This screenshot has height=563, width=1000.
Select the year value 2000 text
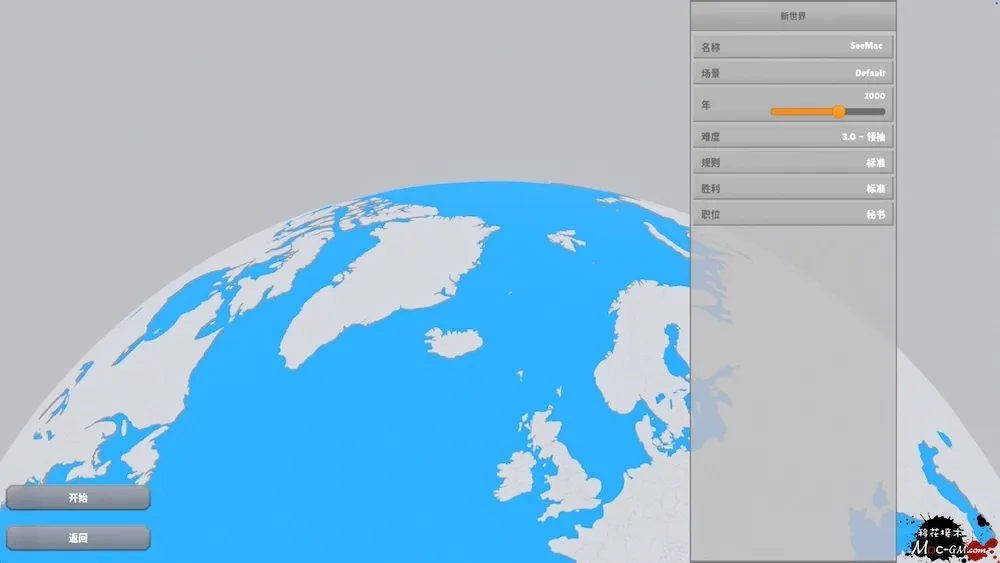click(x=874, y=96)
